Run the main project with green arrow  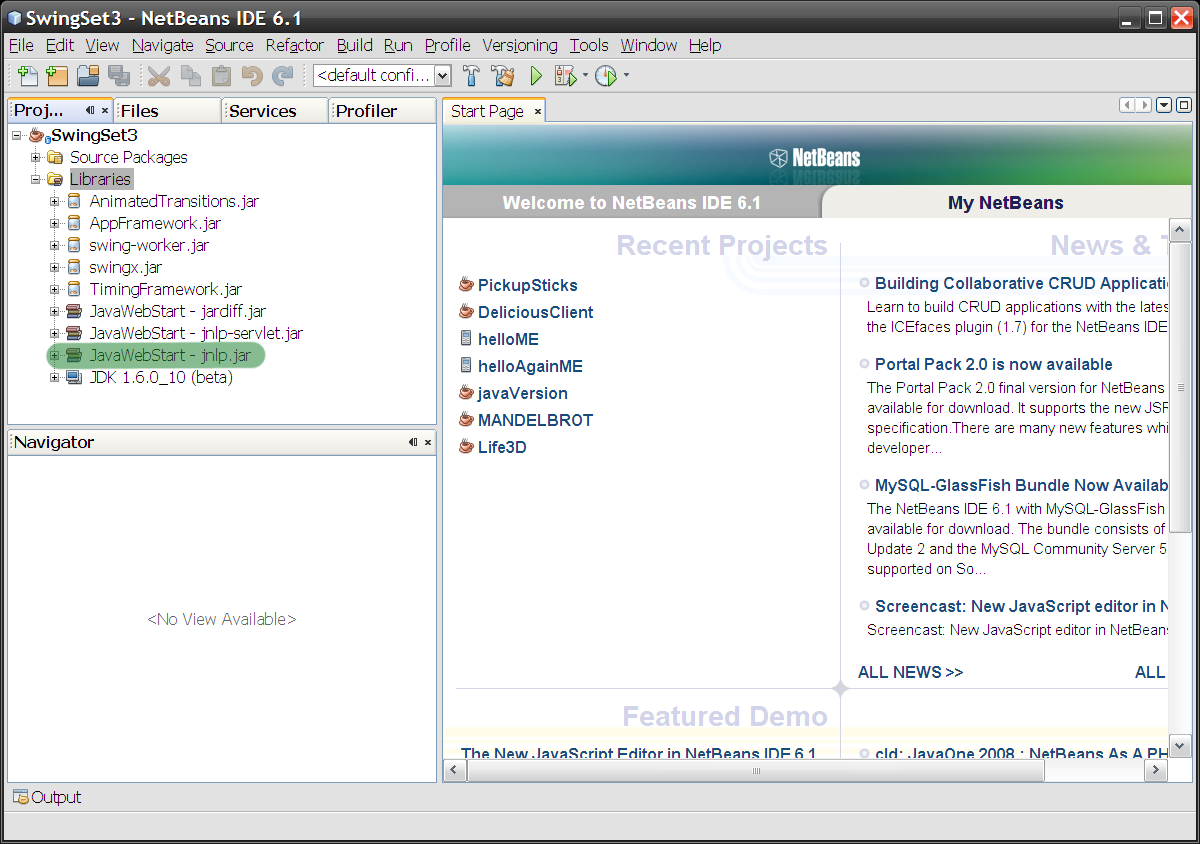pyautogui.click(x=536, y=76)
